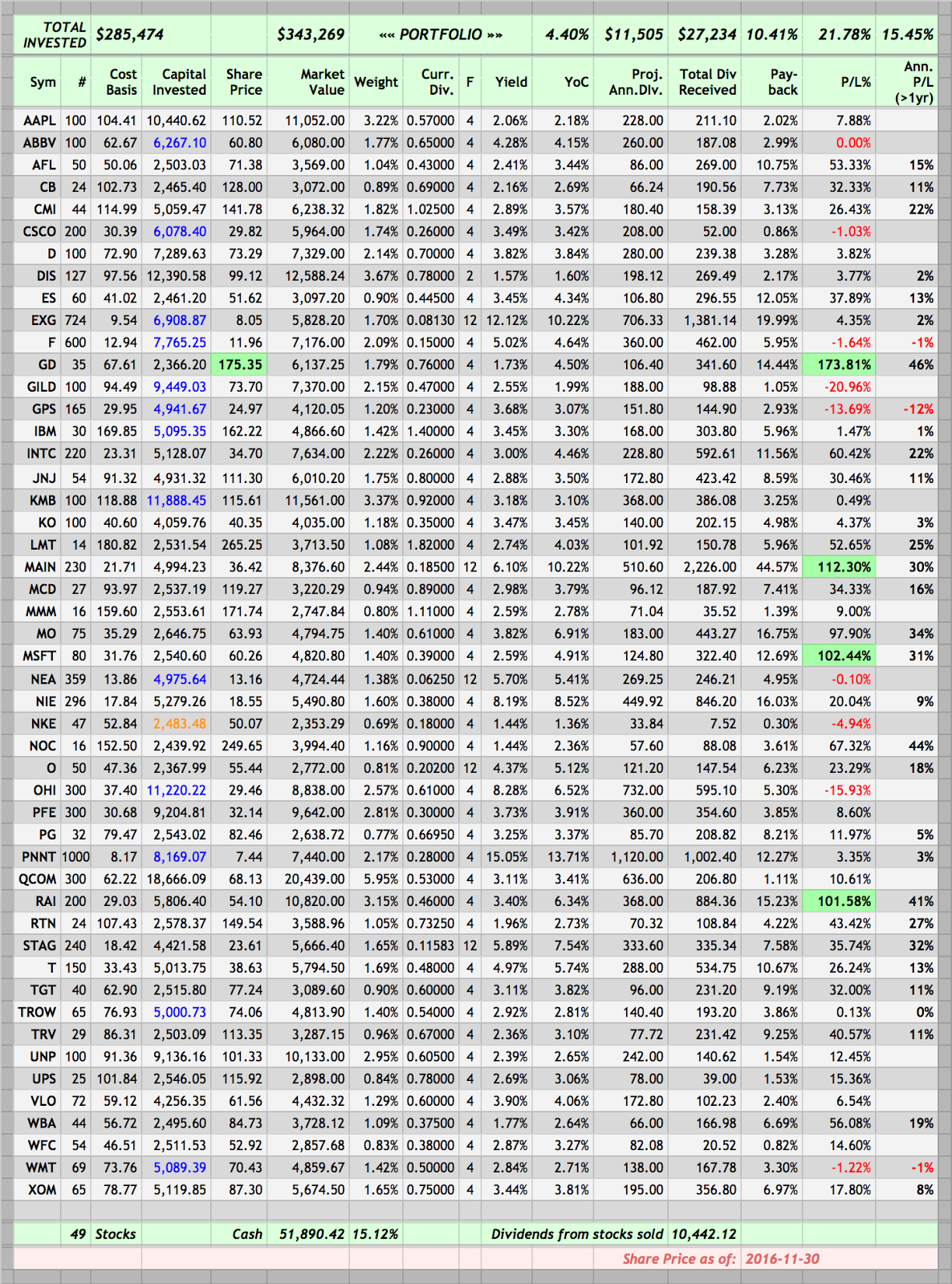Click the F dividend frequency column header

[470, 82]
